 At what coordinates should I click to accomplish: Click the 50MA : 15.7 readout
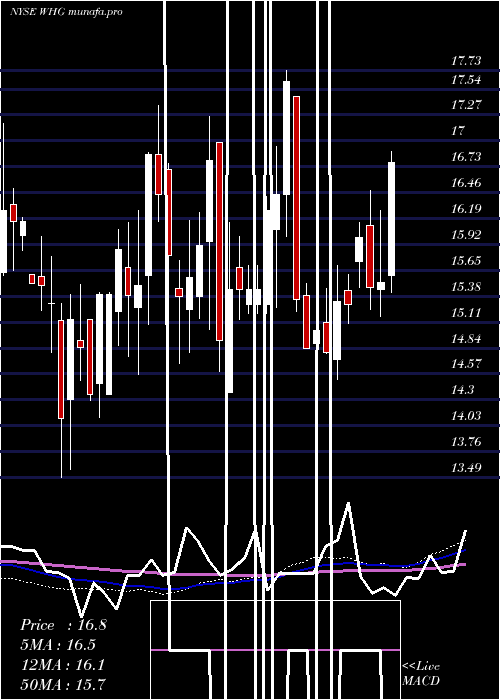click(63, 684)
